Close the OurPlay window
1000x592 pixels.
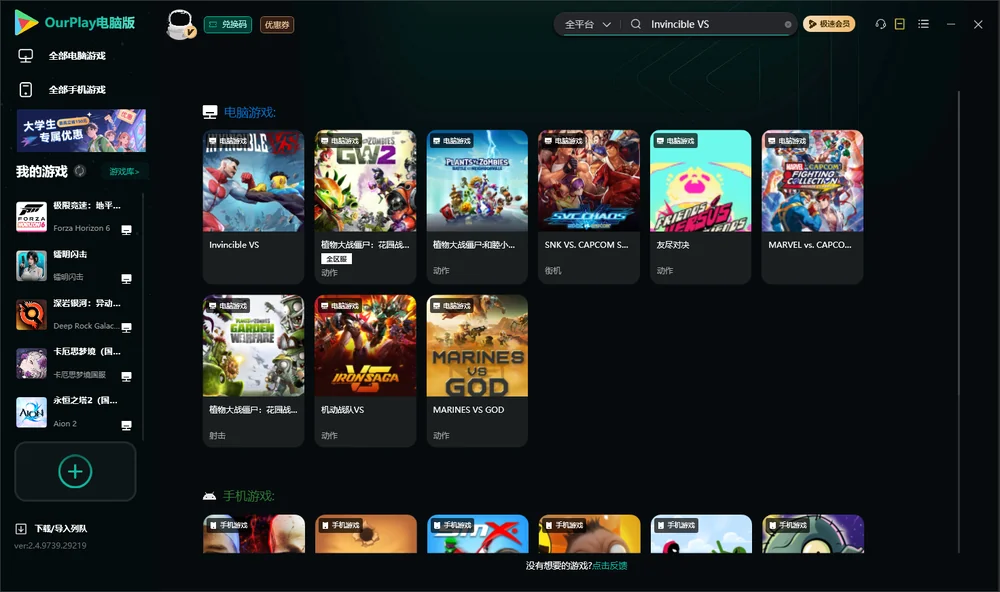coord(978,24)
